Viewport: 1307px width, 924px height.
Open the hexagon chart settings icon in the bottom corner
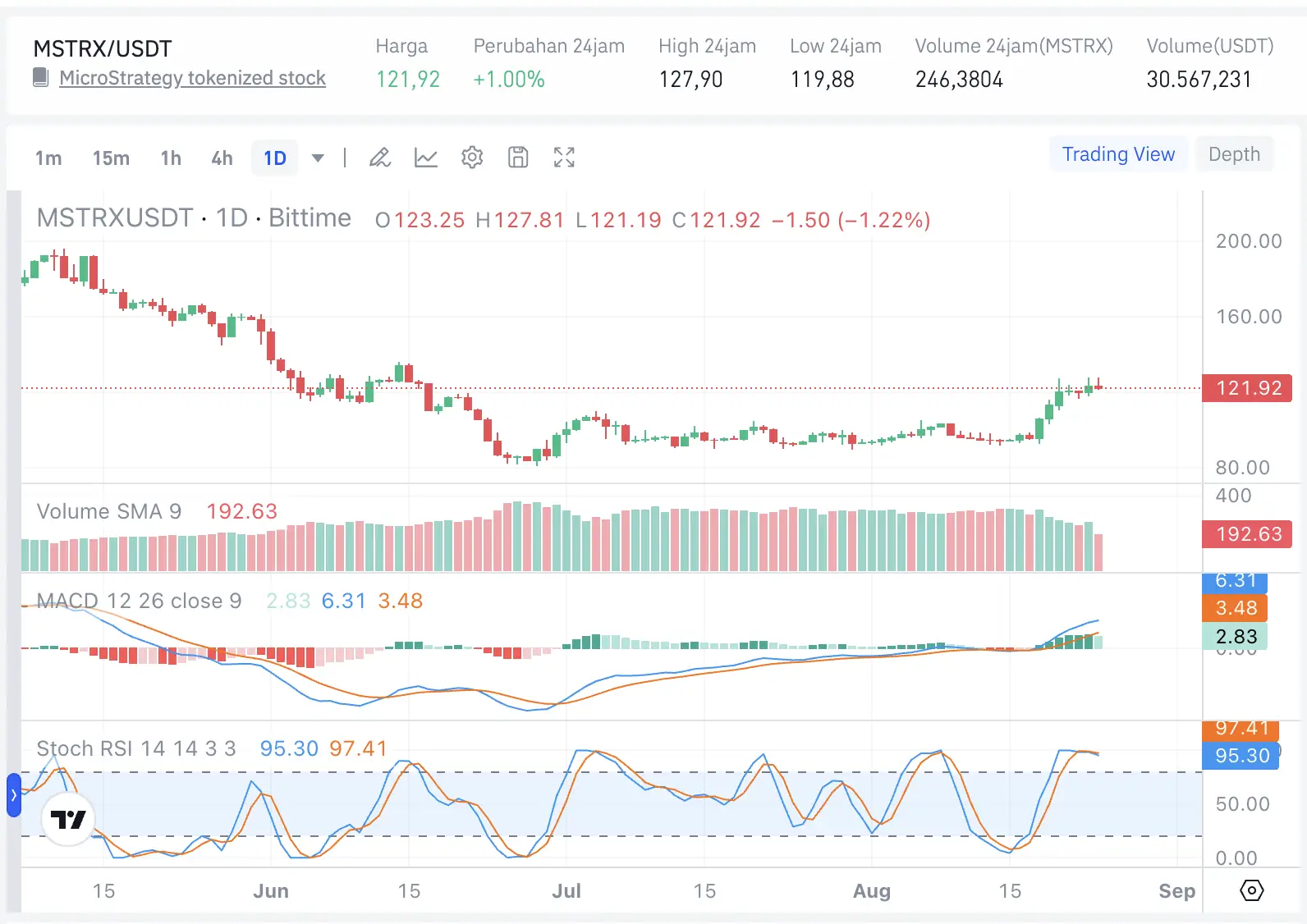[1252, 890]
